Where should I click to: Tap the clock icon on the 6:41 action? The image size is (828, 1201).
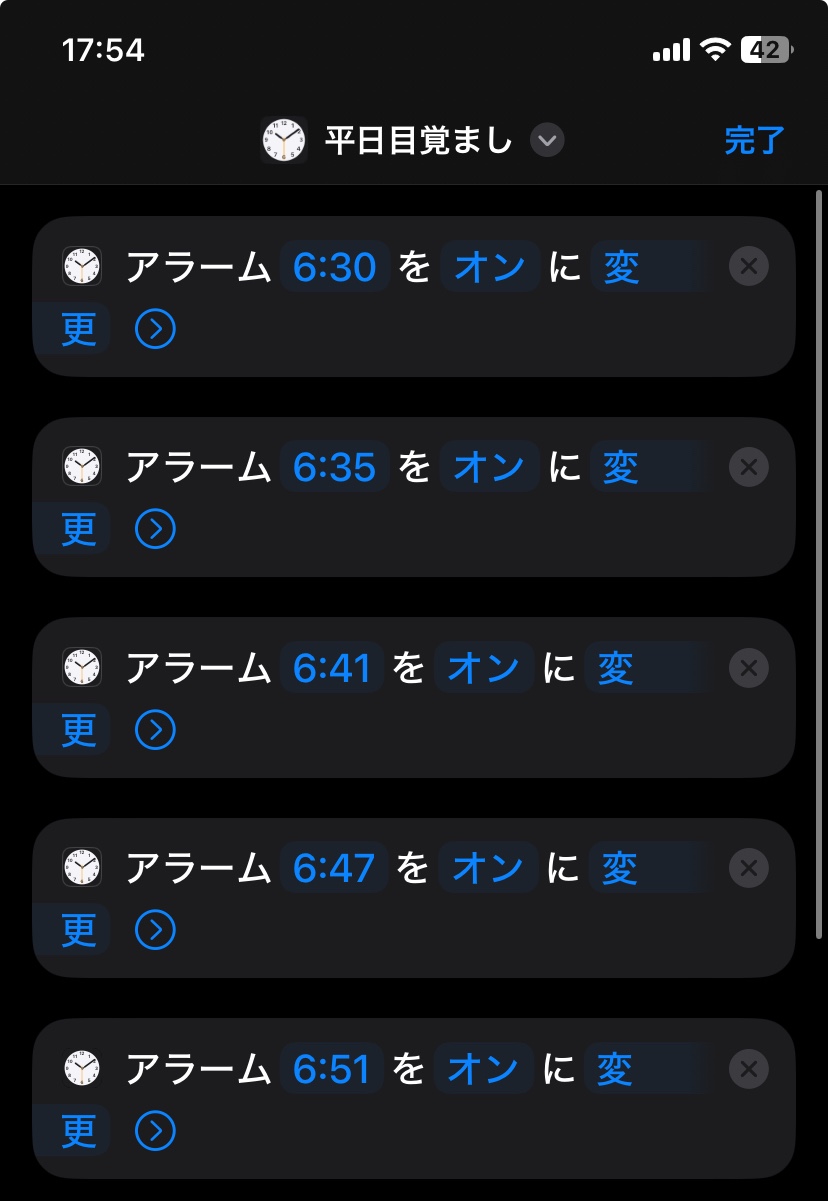tap(82, 668)
